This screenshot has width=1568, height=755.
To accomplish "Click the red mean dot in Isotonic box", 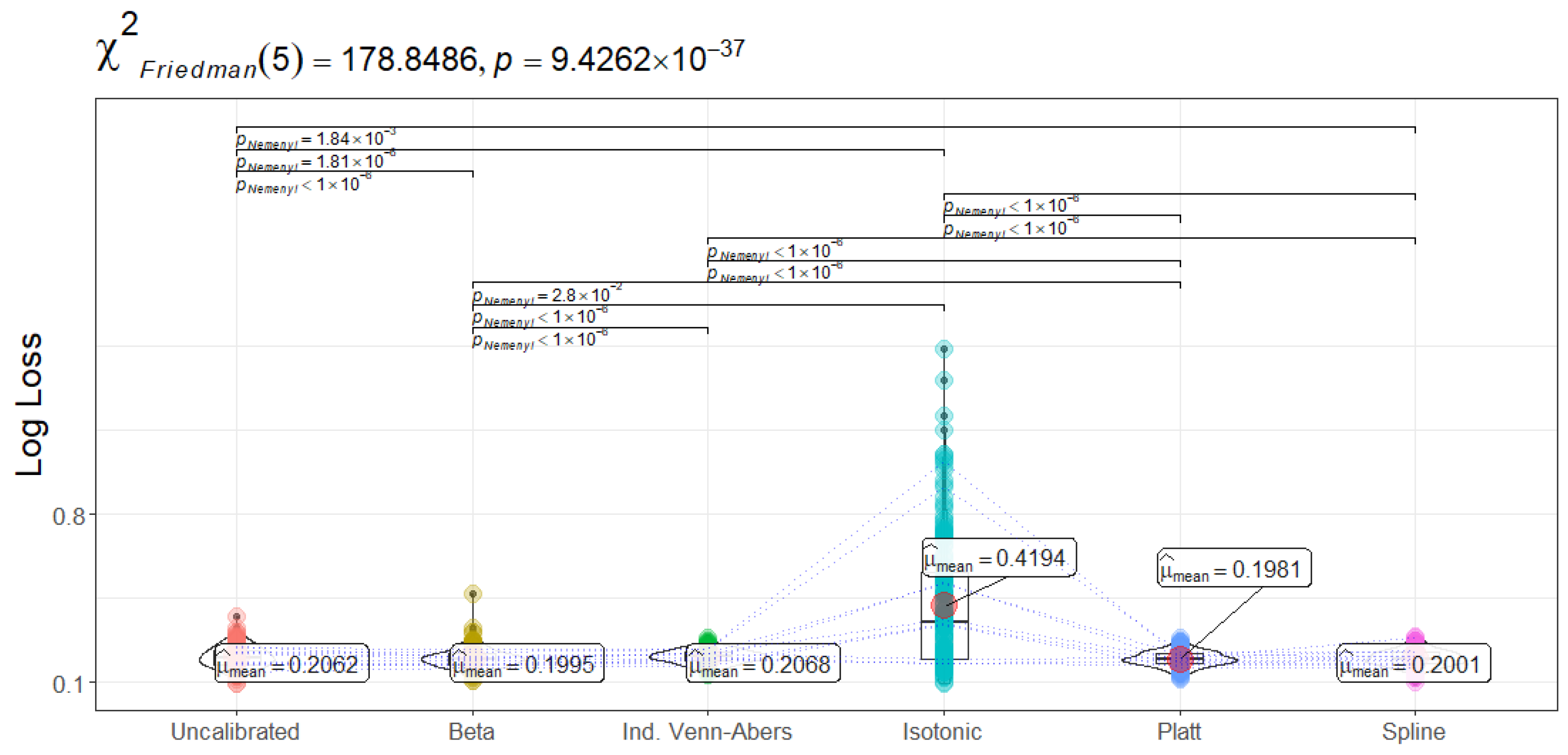I will click(x=944, y=605).
